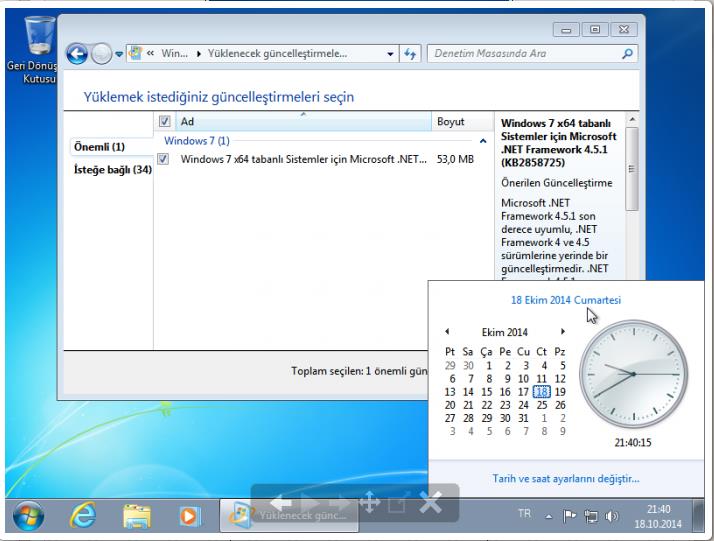
Task: Sort updates by the Ad column
Action: pyautogui.click(x=303, y=122)
